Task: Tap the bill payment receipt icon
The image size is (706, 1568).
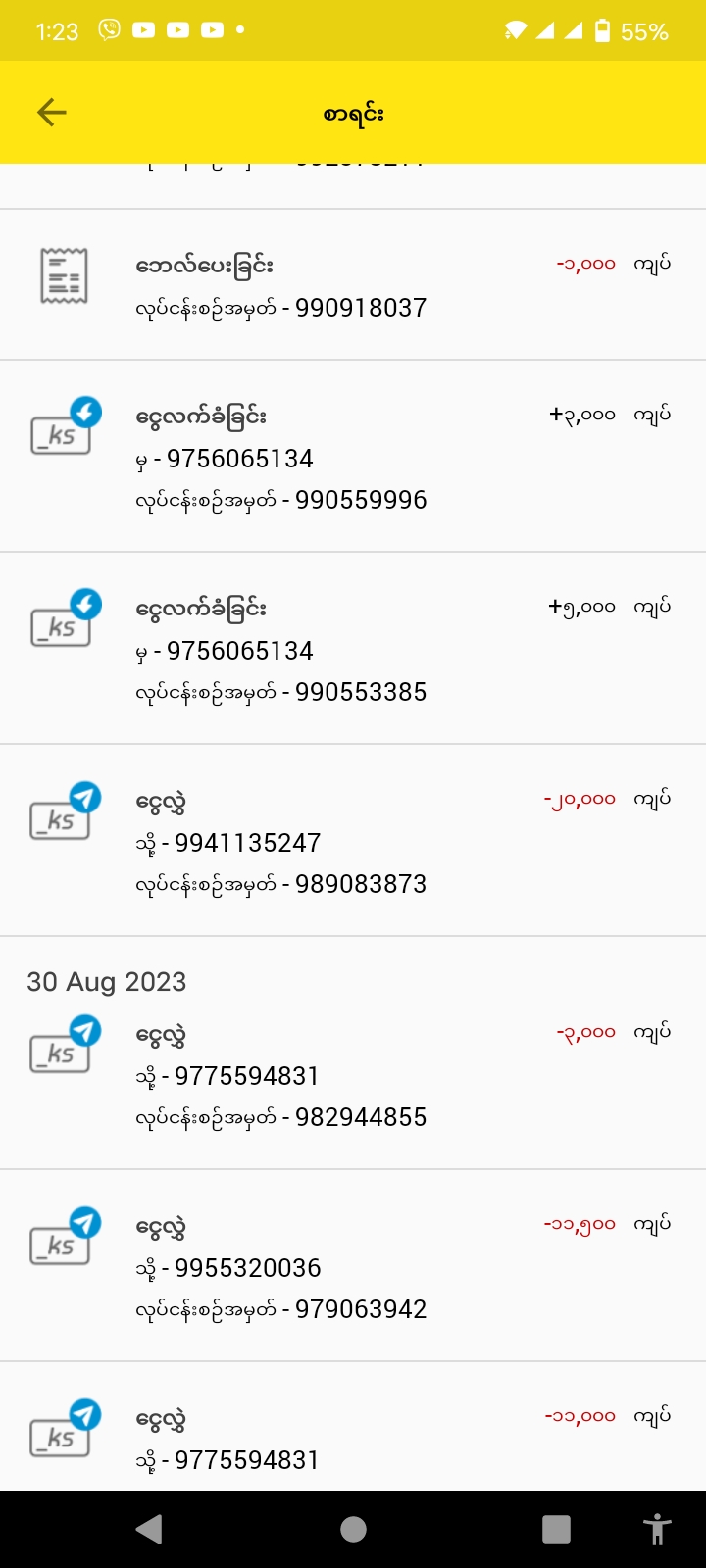Action: [x=64, y=276]
